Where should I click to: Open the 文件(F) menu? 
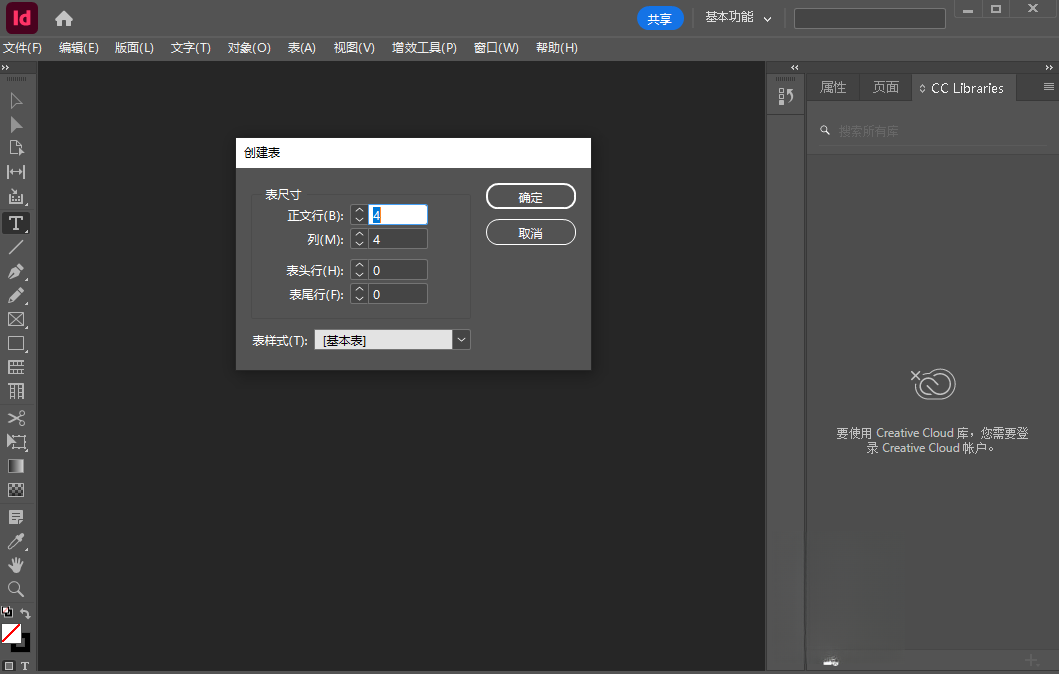click(22, 48)
